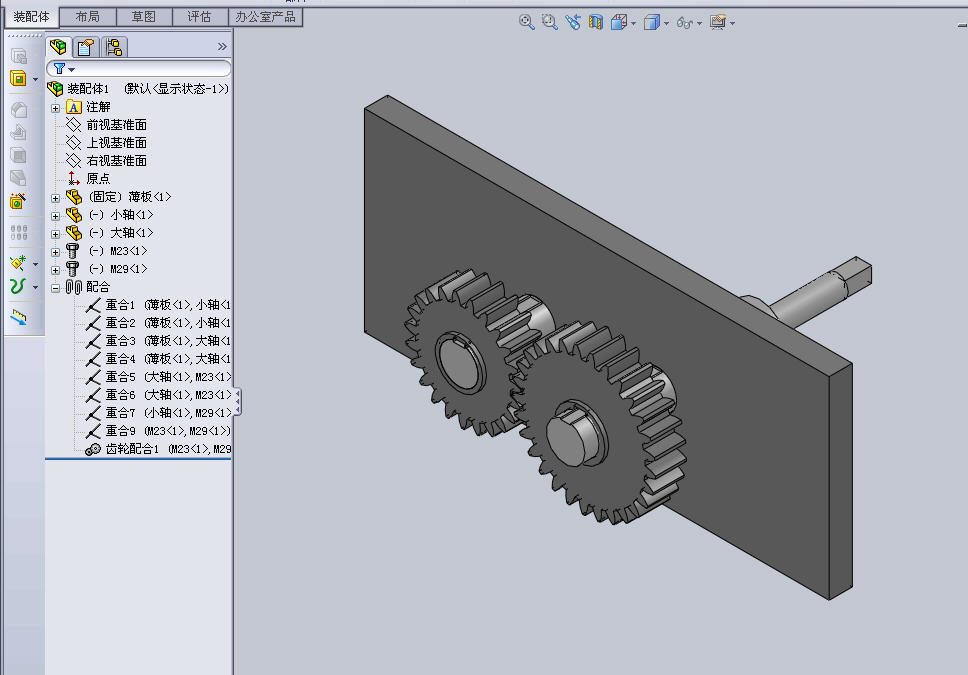The height and width of the screenshot is (675, 968).
Task: Open the View Settings dropdown arrow
Action: (x=732, y=23)
